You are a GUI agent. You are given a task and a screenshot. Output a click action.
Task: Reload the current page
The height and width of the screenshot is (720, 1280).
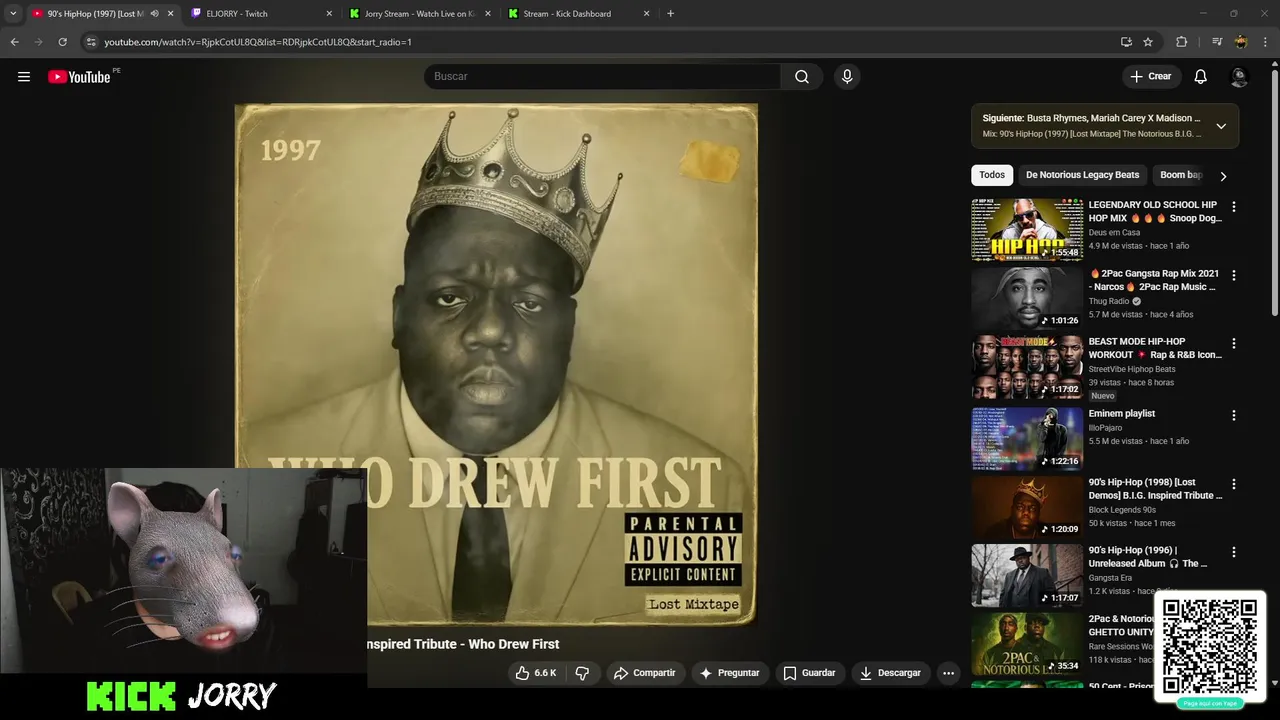62,42
